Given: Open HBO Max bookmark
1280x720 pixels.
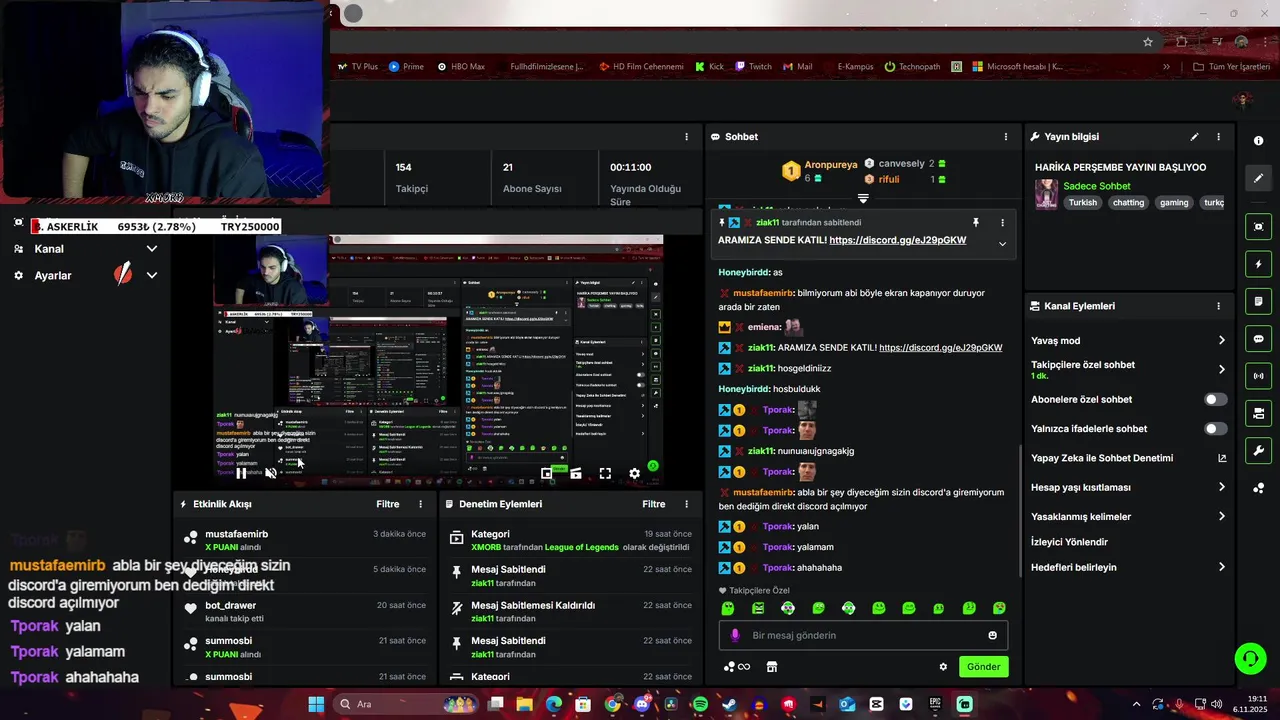Looking at the screenshot, I should pyautogui.click(x=460, y=67).
